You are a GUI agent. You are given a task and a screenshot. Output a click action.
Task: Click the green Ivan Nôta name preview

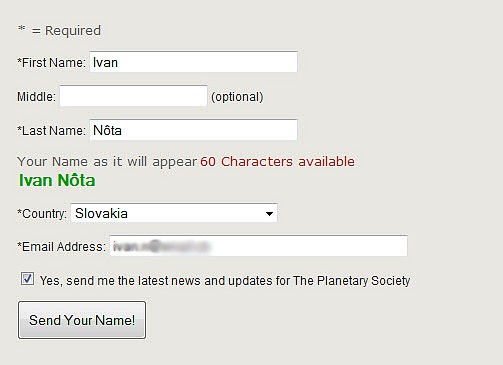tap(57, 180)
